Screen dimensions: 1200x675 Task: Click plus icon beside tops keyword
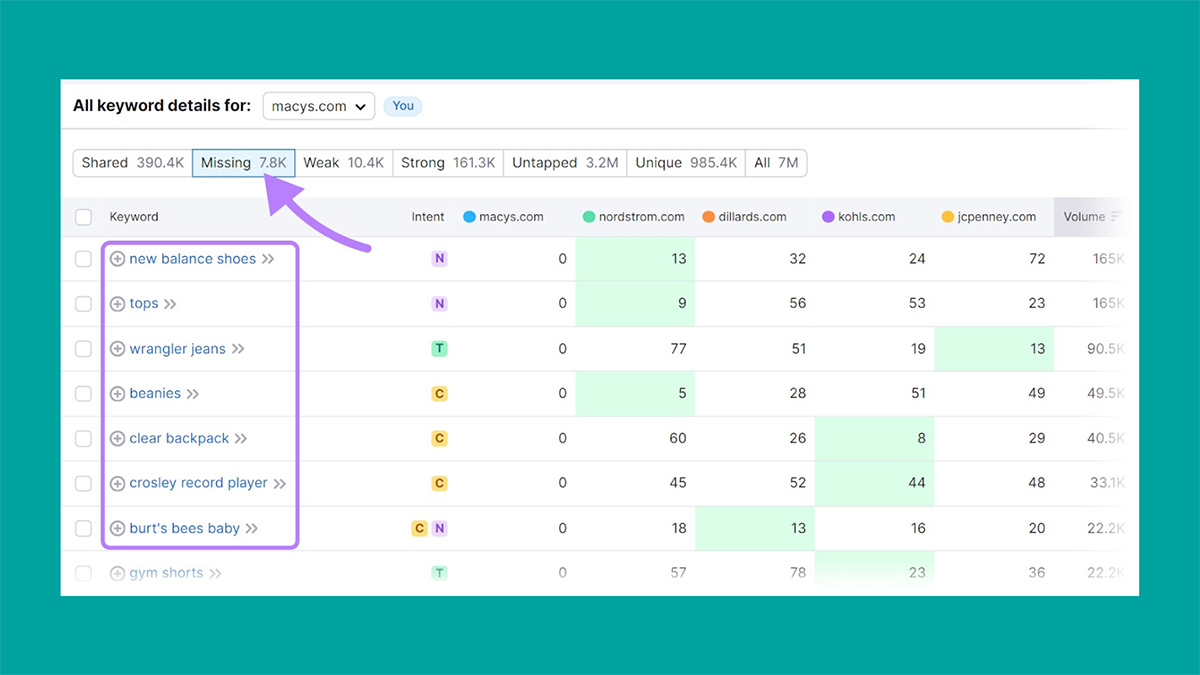point(117,304)
